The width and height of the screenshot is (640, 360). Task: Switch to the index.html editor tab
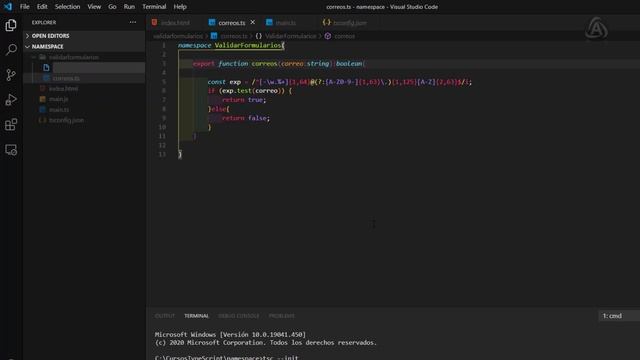click(176, 23)
